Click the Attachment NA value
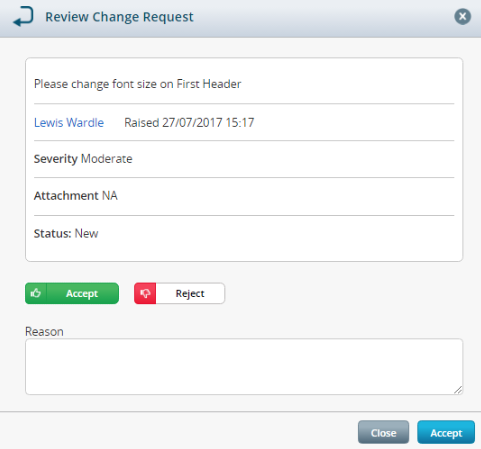Screen dimensions: 481x449 [110, 196]
